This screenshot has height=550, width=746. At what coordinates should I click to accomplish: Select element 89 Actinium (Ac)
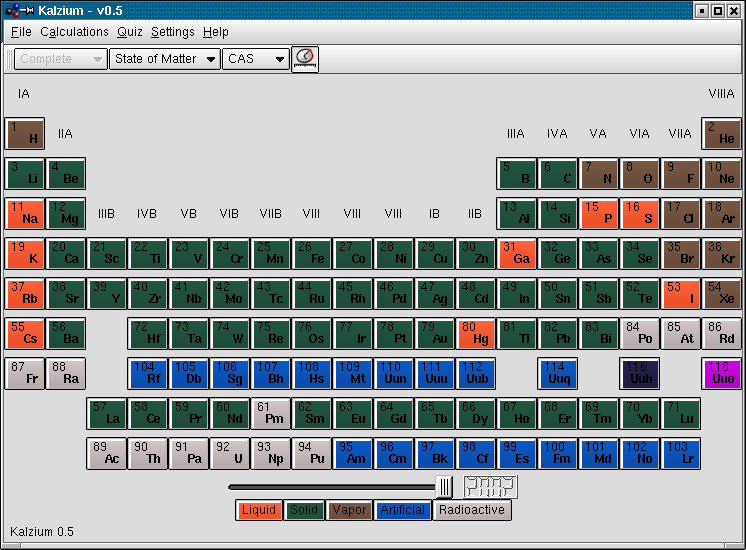pyautogui.click(x=107, y=453)
